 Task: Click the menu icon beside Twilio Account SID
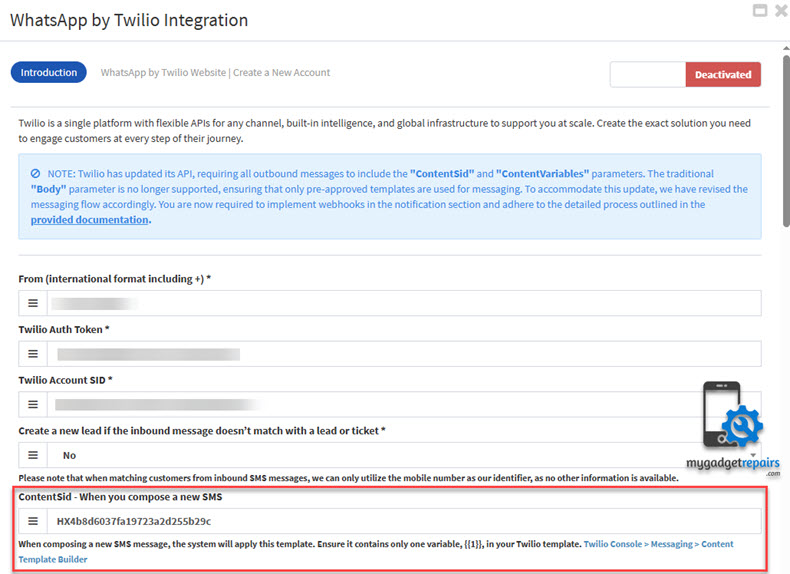[x=32, y=404]
